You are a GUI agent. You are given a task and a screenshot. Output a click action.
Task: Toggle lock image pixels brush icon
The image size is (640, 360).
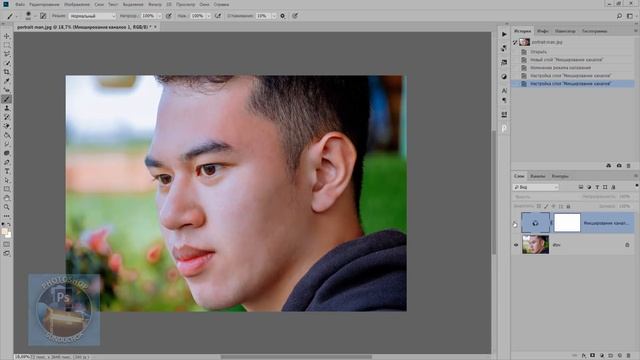tap(546, 206)
